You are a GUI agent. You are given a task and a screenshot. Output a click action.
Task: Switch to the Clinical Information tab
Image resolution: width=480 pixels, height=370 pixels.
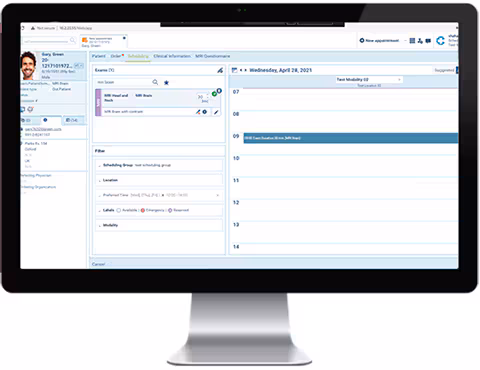(x=172, y=56)
